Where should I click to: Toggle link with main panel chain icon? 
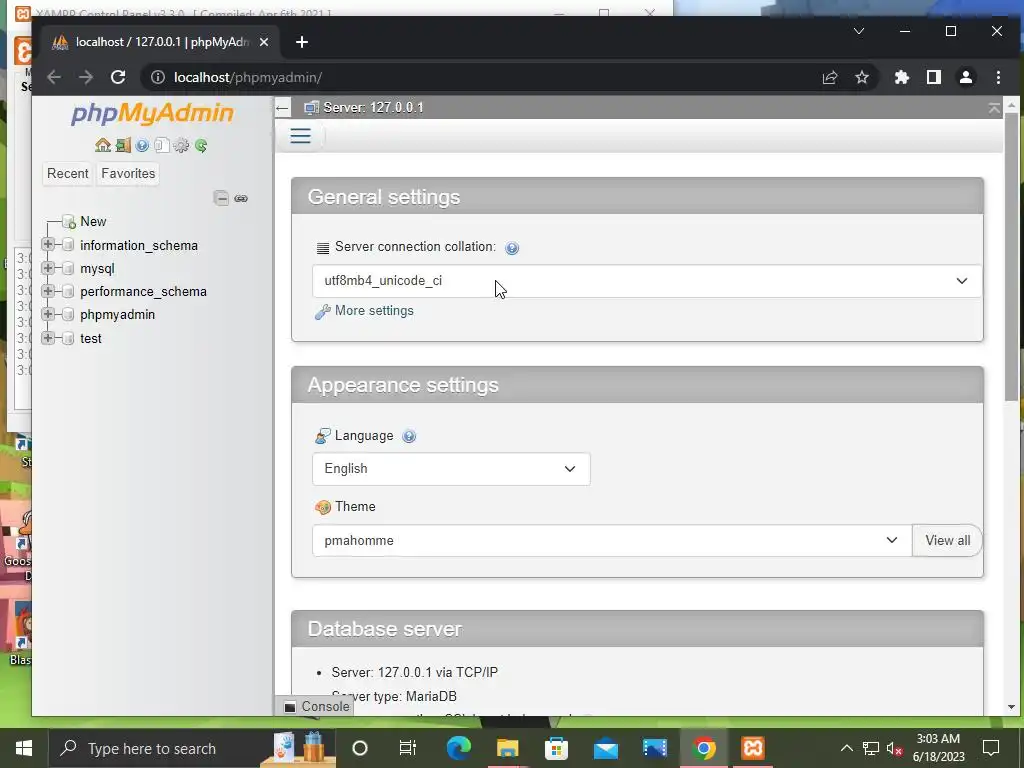point(241,198)
